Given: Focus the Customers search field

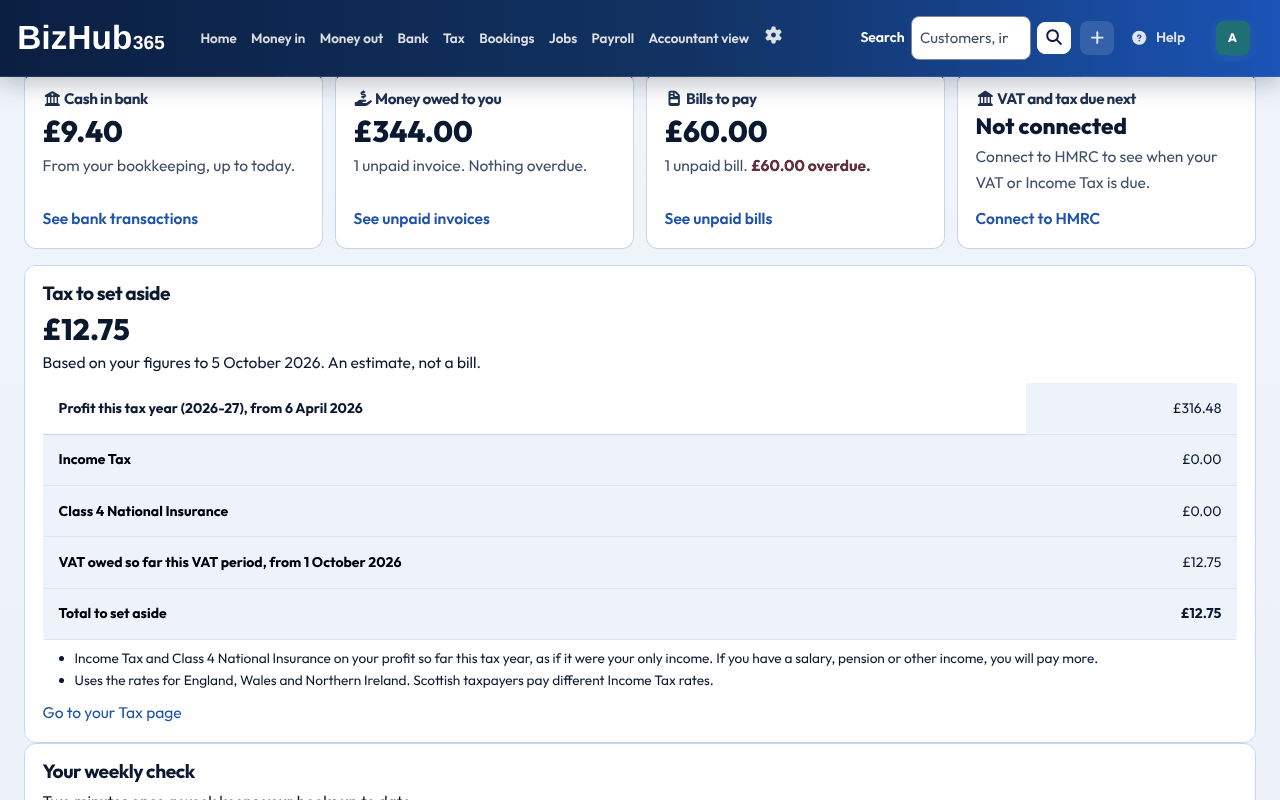Looking at the screenshot, I should 971,38.
